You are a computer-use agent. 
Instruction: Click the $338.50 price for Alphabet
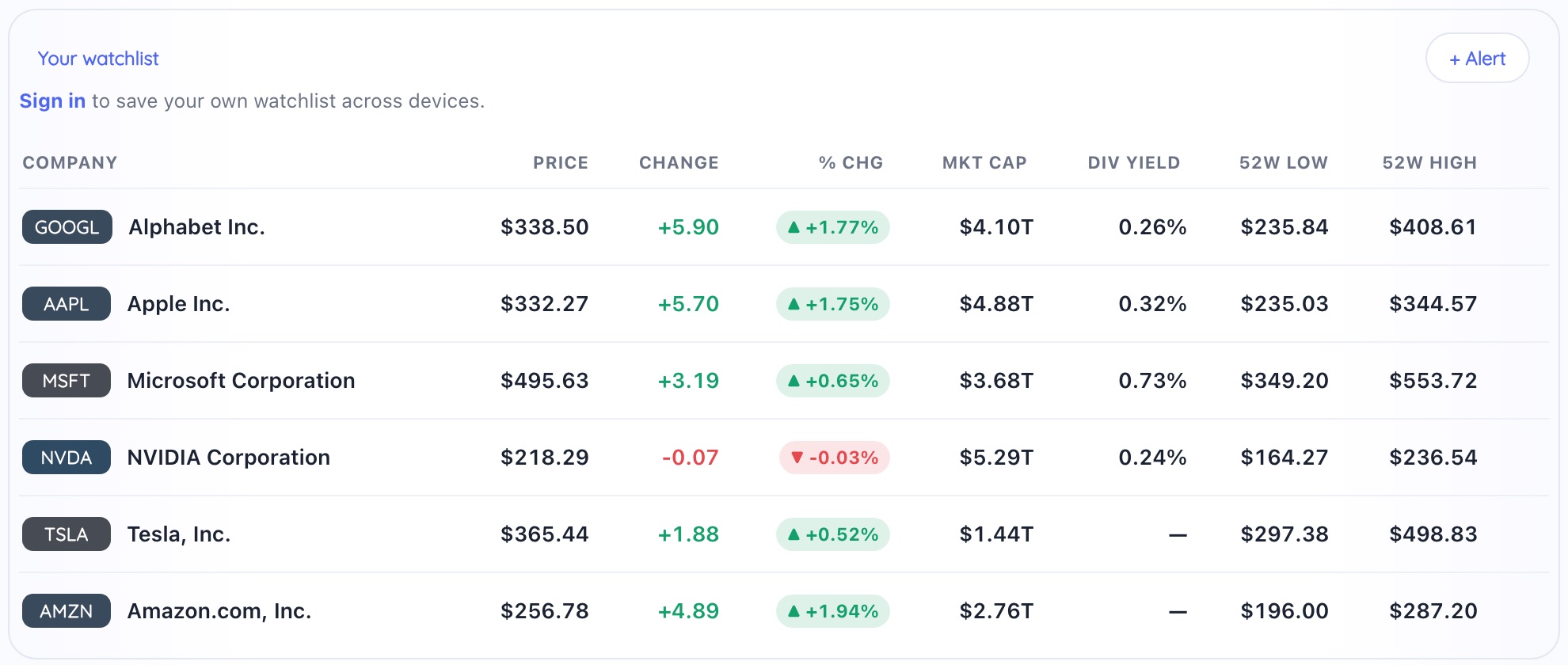tap(545, 227)
